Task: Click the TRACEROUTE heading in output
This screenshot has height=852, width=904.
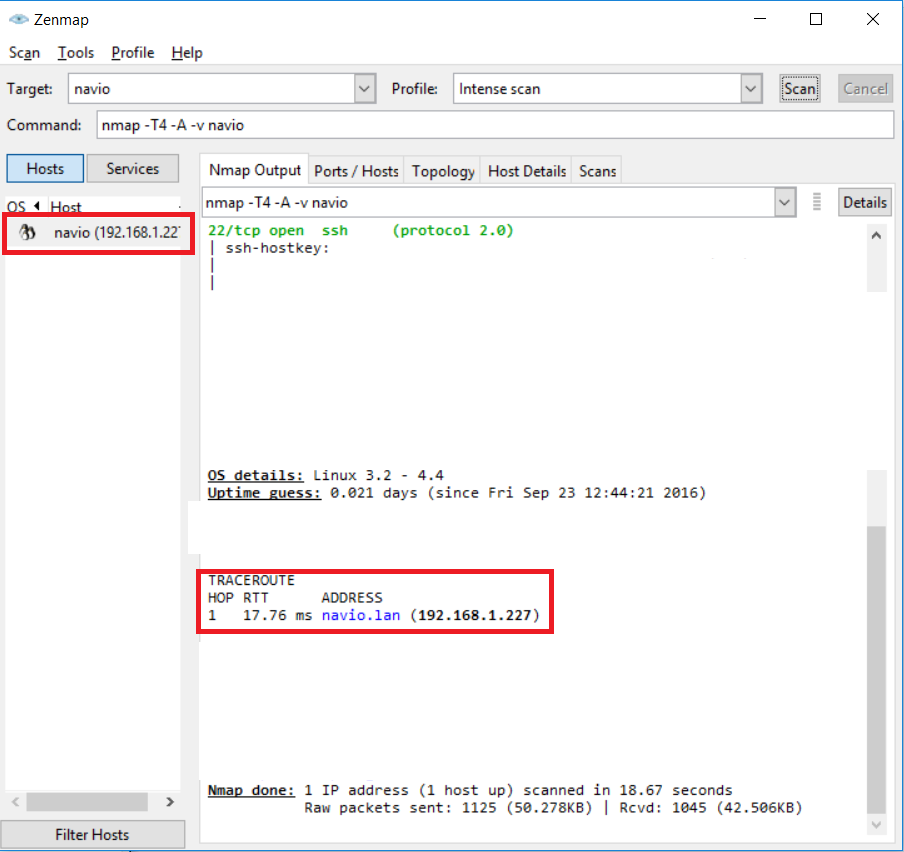Action: [x=251, y=580]
